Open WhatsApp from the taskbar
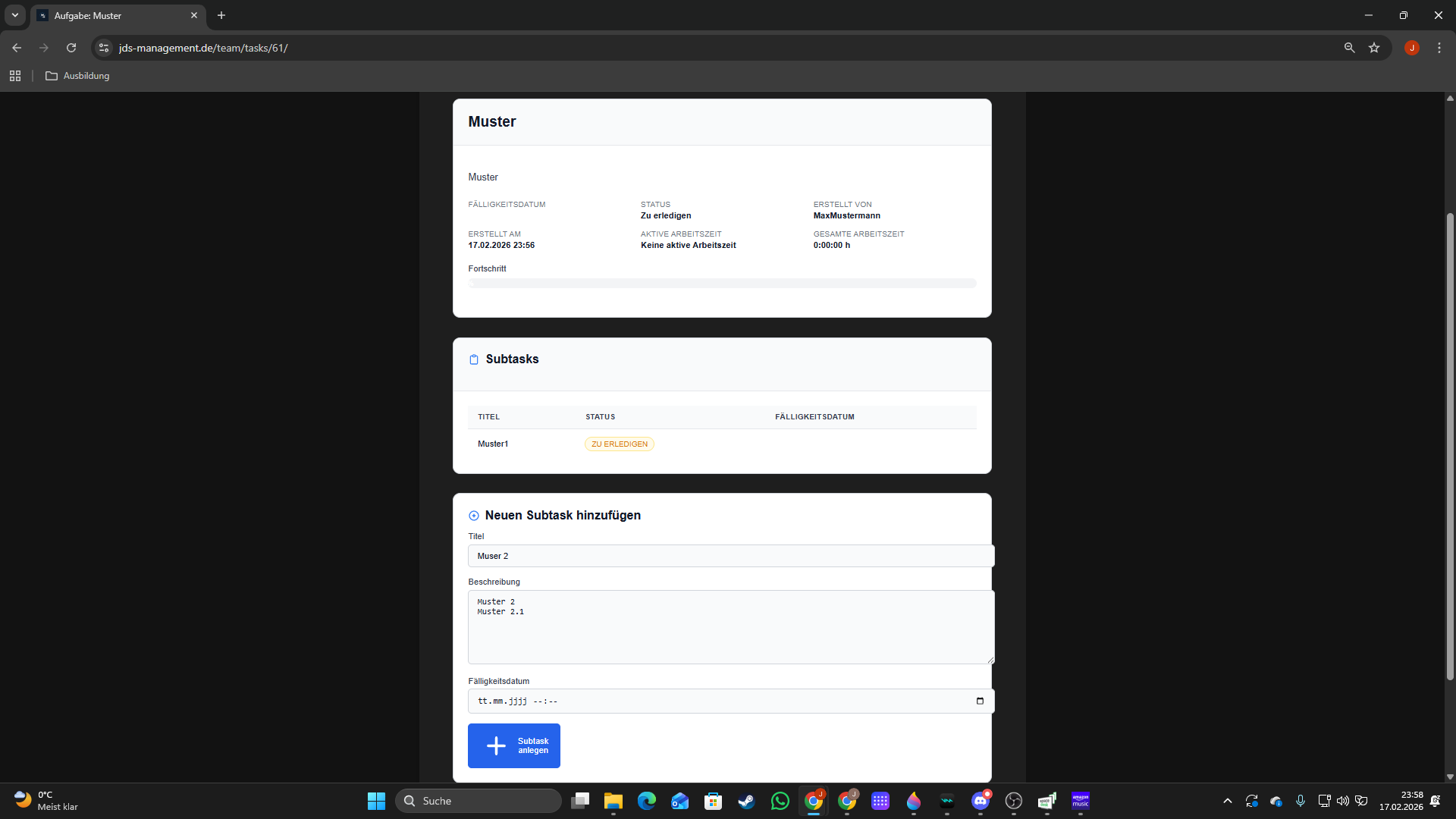Screen dimensions: 1456x819 pos(780,801)
